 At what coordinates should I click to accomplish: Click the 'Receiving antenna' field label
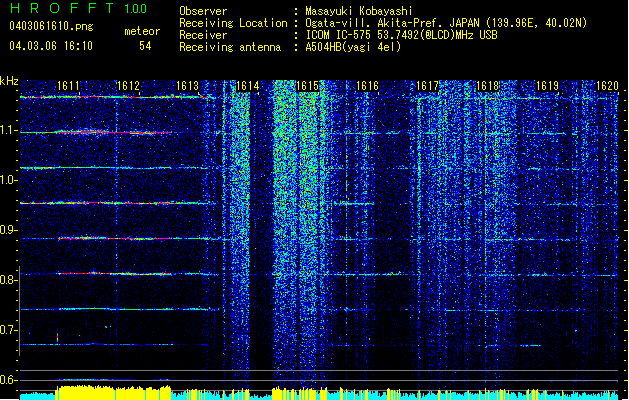coord(230,47)
